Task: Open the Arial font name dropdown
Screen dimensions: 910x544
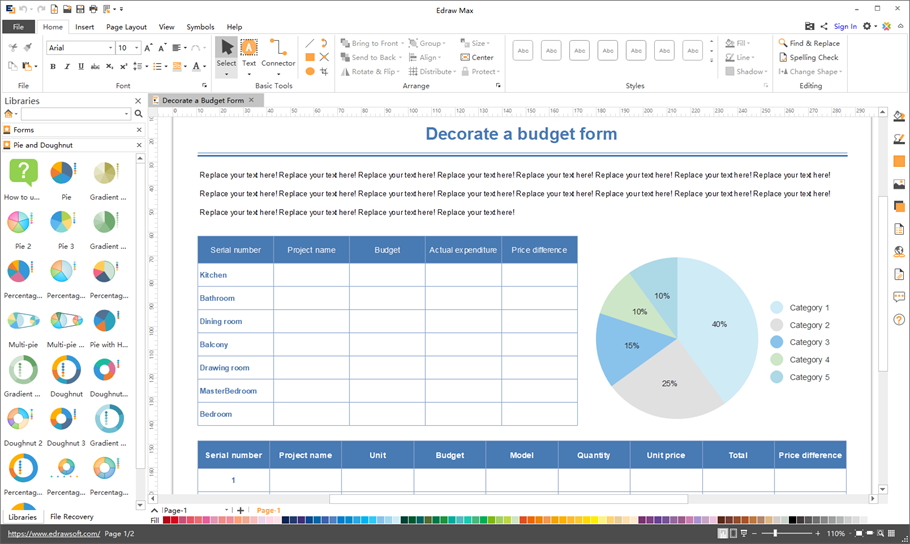Action: pyautogui.click(x=109, y=48)
